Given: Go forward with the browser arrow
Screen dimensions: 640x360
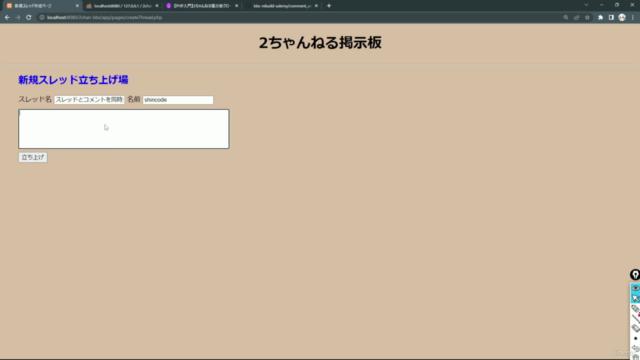Looking at the screenshot, I should (18, 18).
